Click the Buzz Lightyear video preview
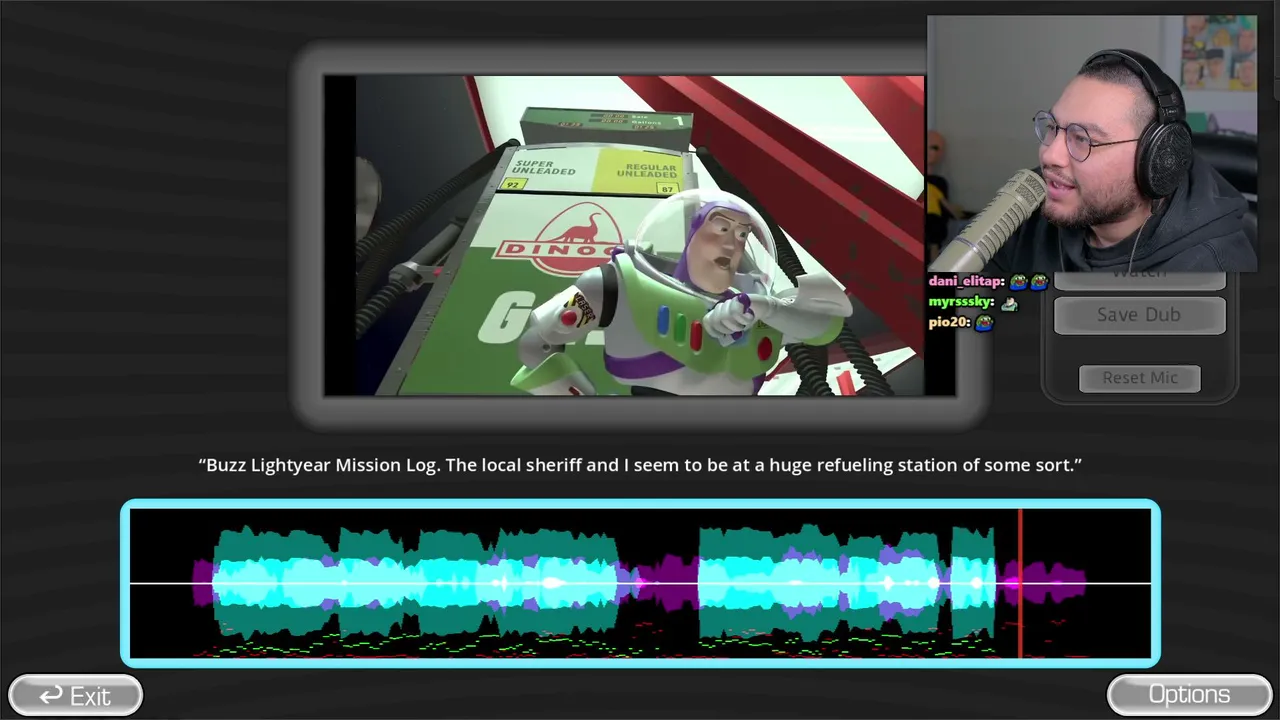Image resolution: width=1280 pixels, height=720 pixels. point(640,235)
